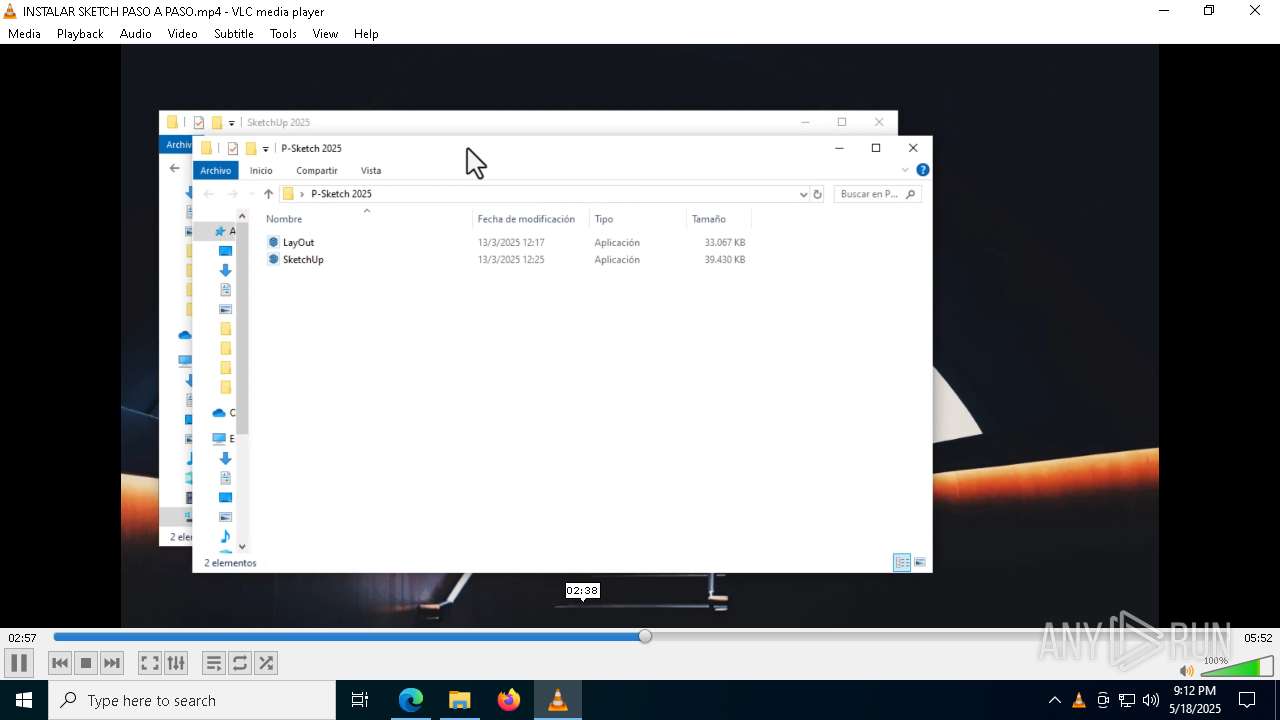
Task: Jump to previous media in playlist
Action: pyautogui.click(x=60, y=663)
